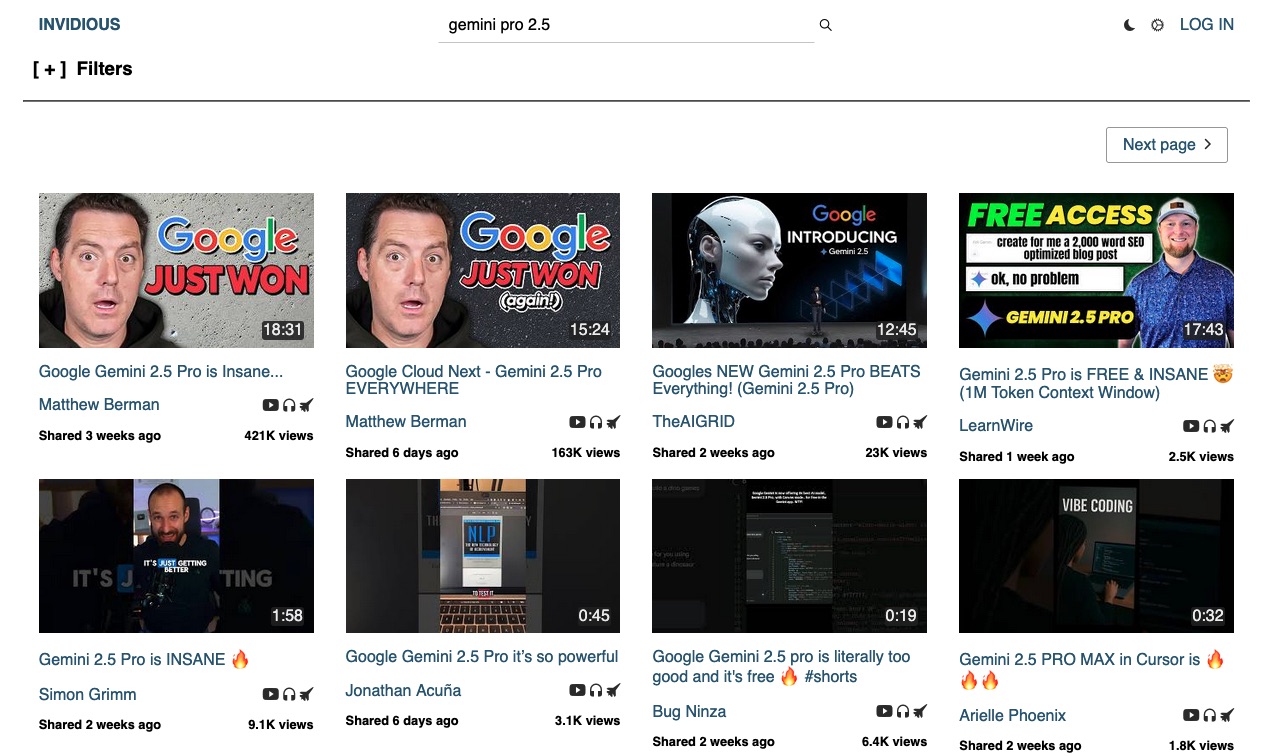1278x756 pixels.
Task: Click headphones audio icon on 421K views video
Action: 289,405
